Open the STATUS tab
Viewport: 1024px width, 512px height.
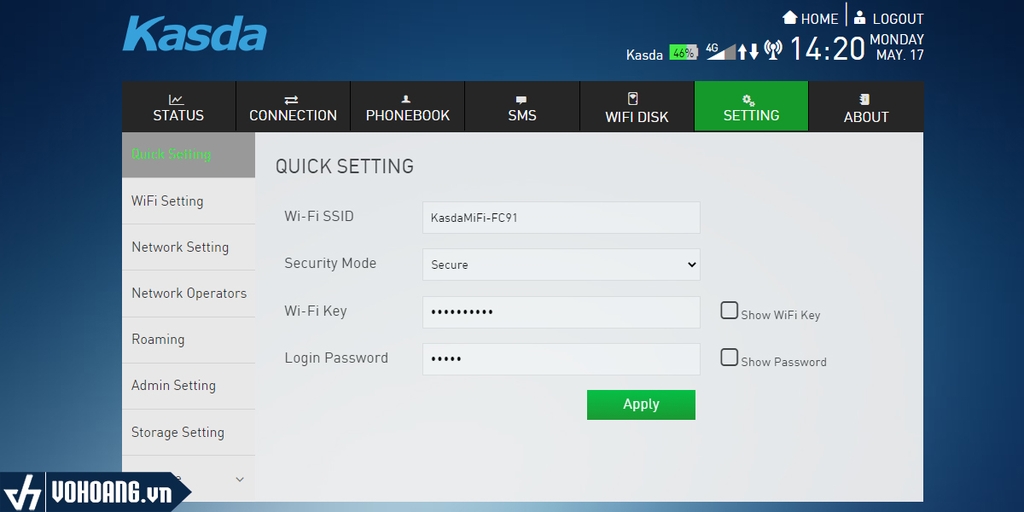pos(178,106)
